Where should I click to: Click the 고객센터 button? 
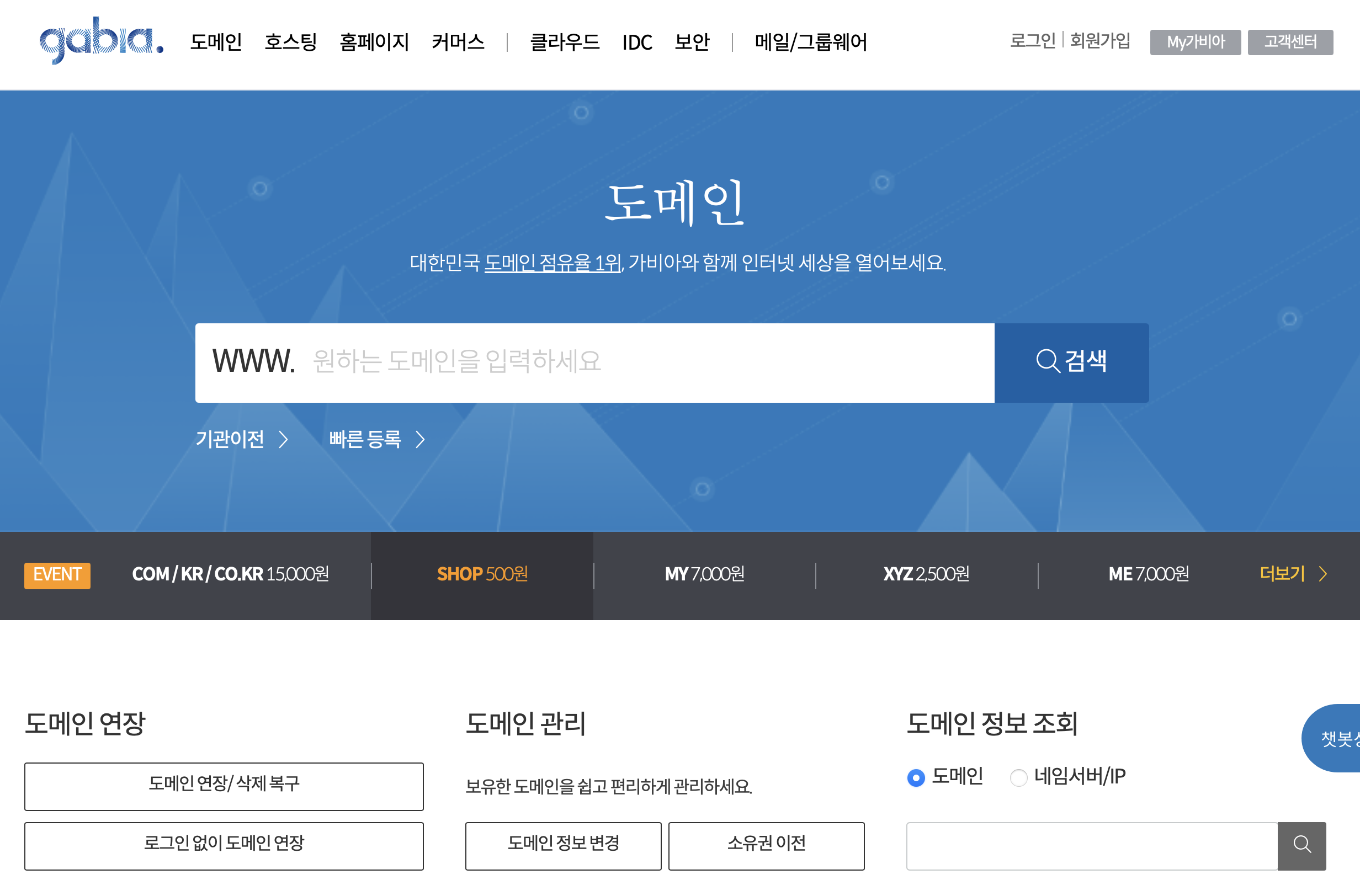pyautogui.click(x=1290, y=42)
